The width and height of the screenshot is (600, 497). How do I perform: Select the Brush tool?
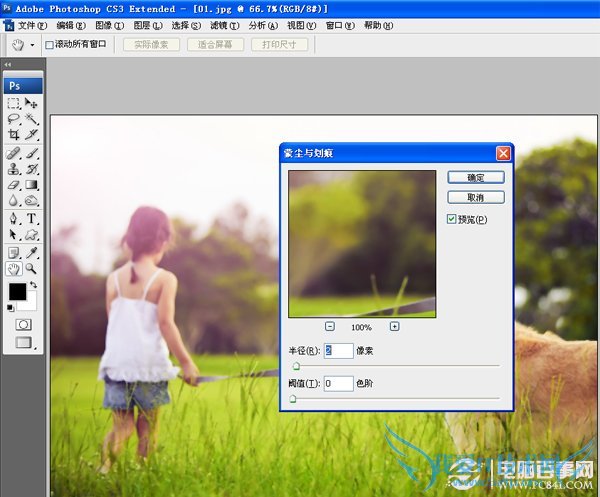(x=31, y=153)
